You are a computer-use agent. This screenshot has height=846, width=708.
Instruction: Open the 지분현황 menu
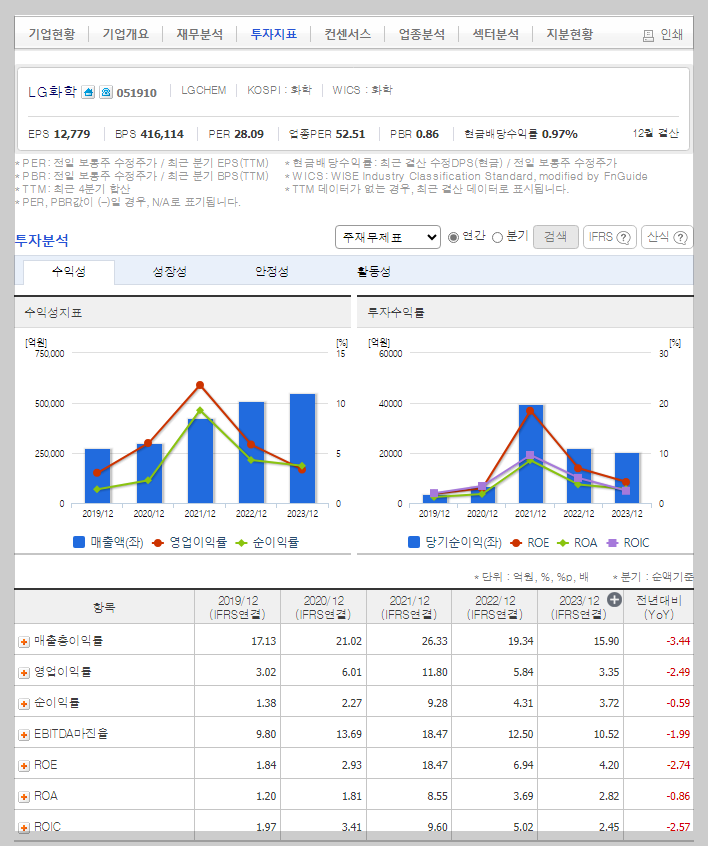click(570, 34)
